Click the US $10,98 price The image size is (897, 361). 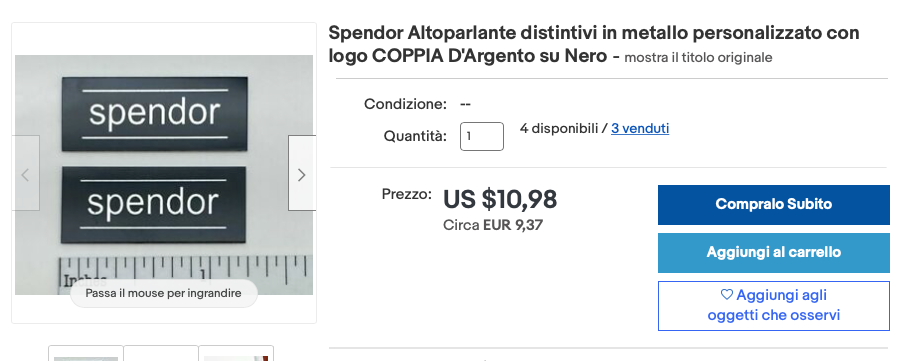point(500,199)
